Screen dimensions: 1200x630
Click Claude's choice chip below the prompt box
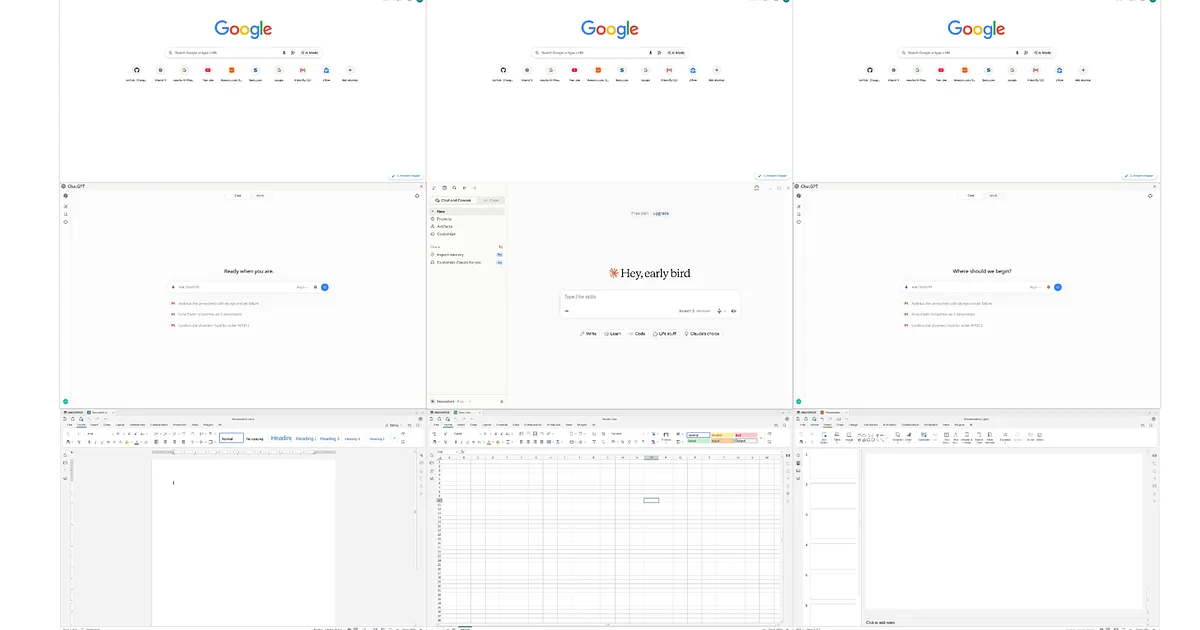[x=702, y=333]
